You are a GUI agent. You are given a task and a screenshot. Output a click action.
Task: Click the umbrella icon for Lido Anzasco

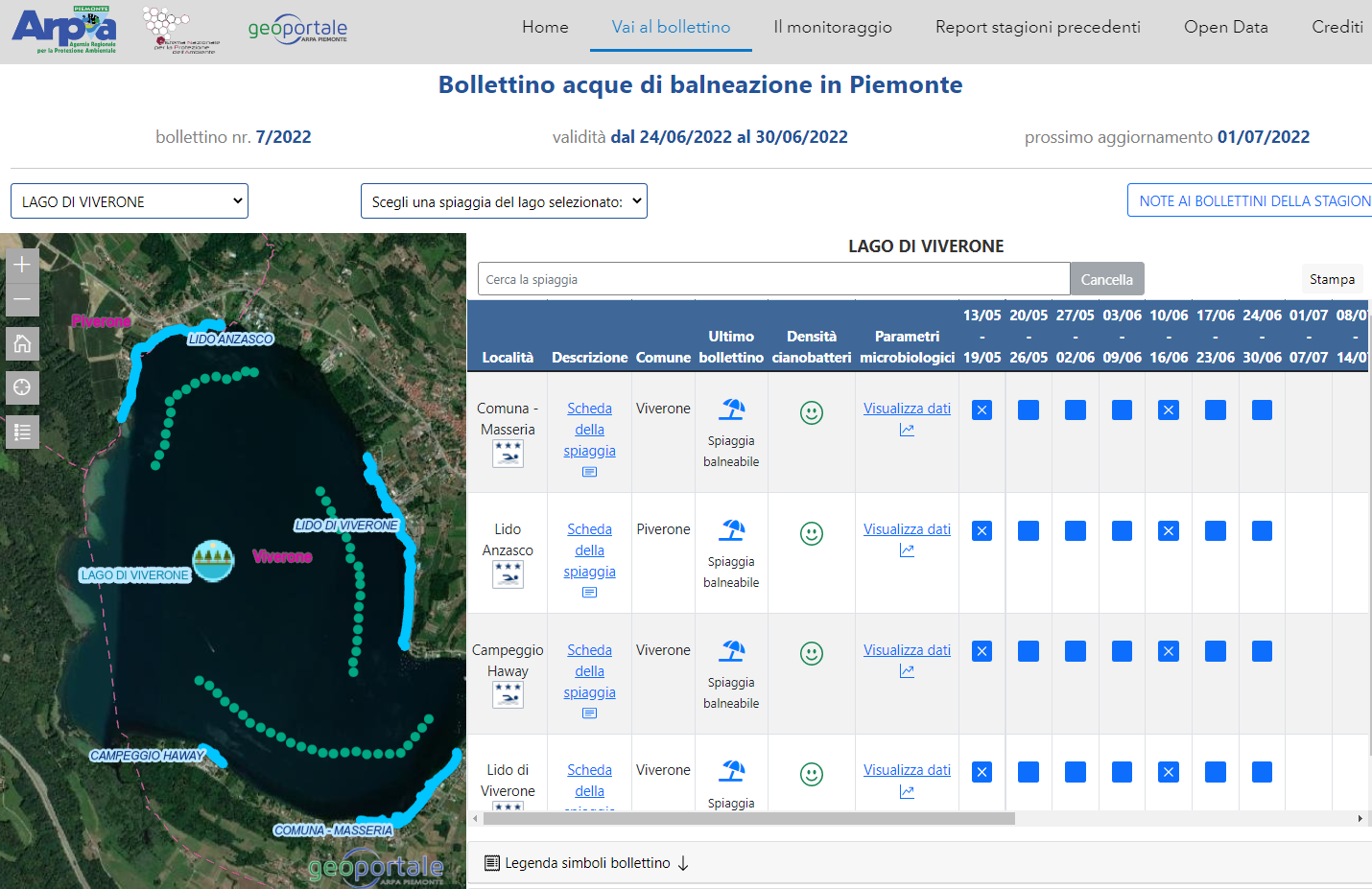pyautogui.click(x=732, y=530)
